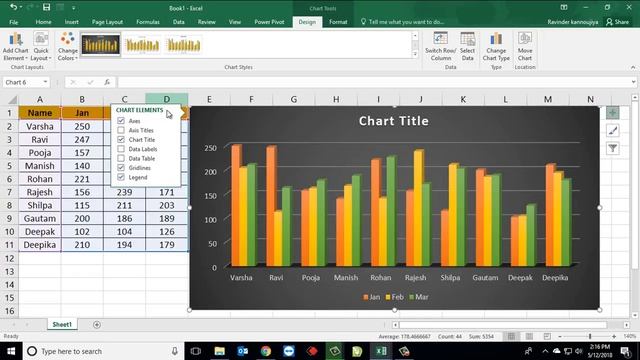Enable the Axis Titles checkbox
Image resolution: width=640 pixels, height=360 pixels.
121,130
